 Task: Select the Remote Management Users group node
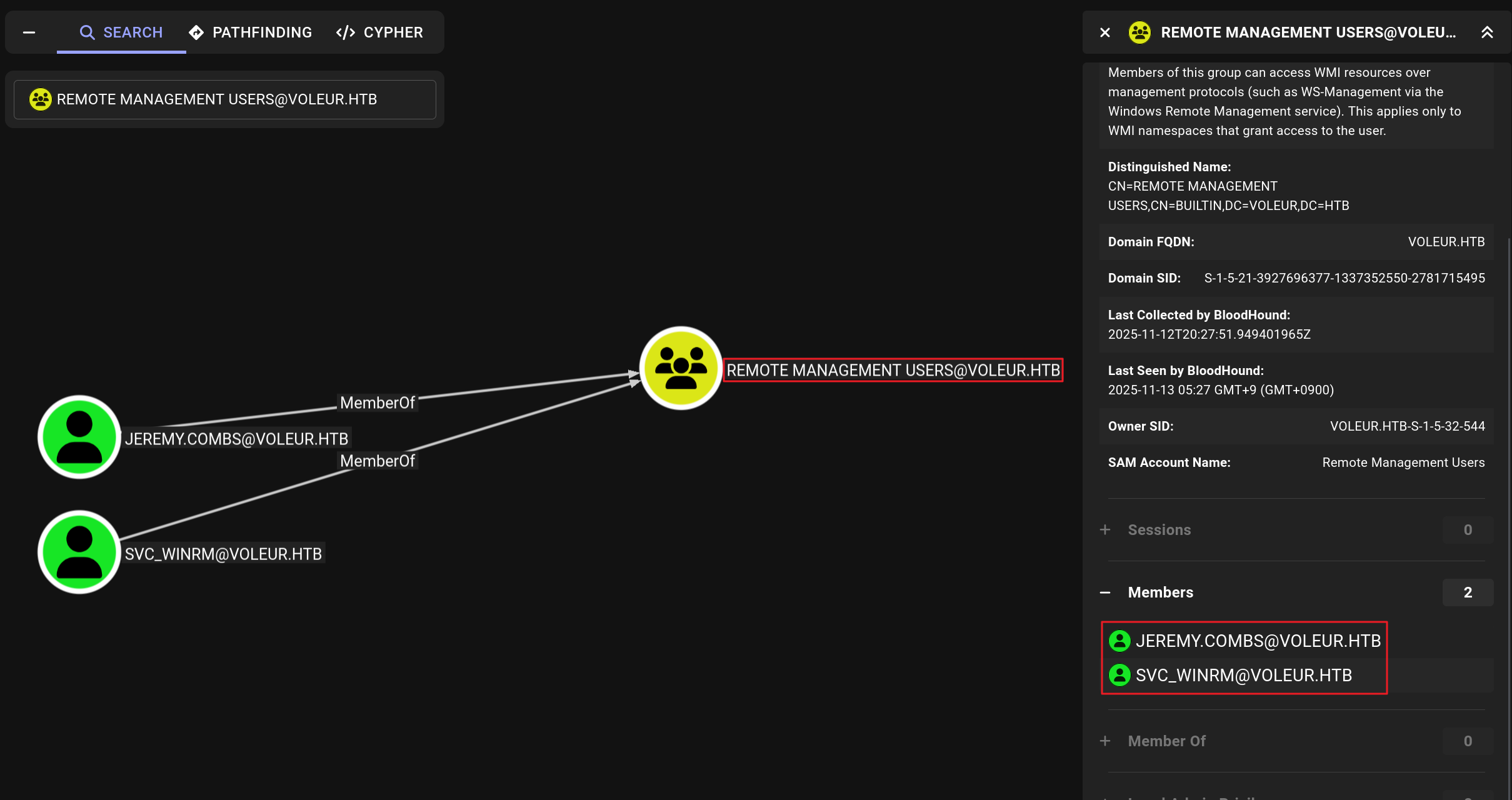[x=681, y=368]
